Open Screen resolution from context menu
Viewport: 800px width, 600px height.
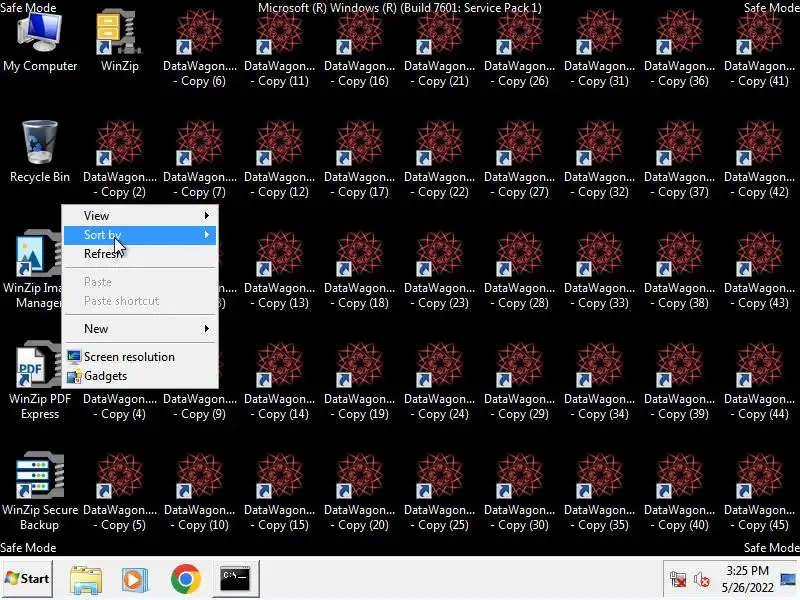tap(140, 357)
